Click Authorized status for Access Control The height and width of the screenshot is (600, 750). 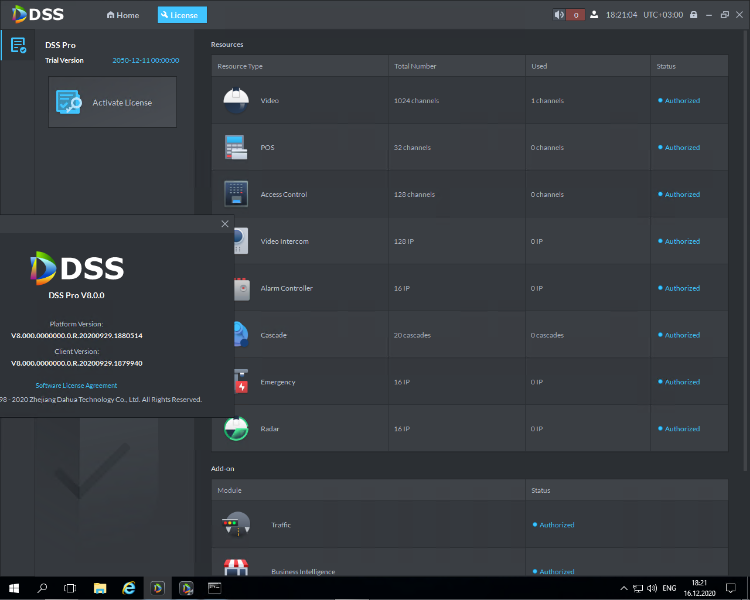coord(679,194)
